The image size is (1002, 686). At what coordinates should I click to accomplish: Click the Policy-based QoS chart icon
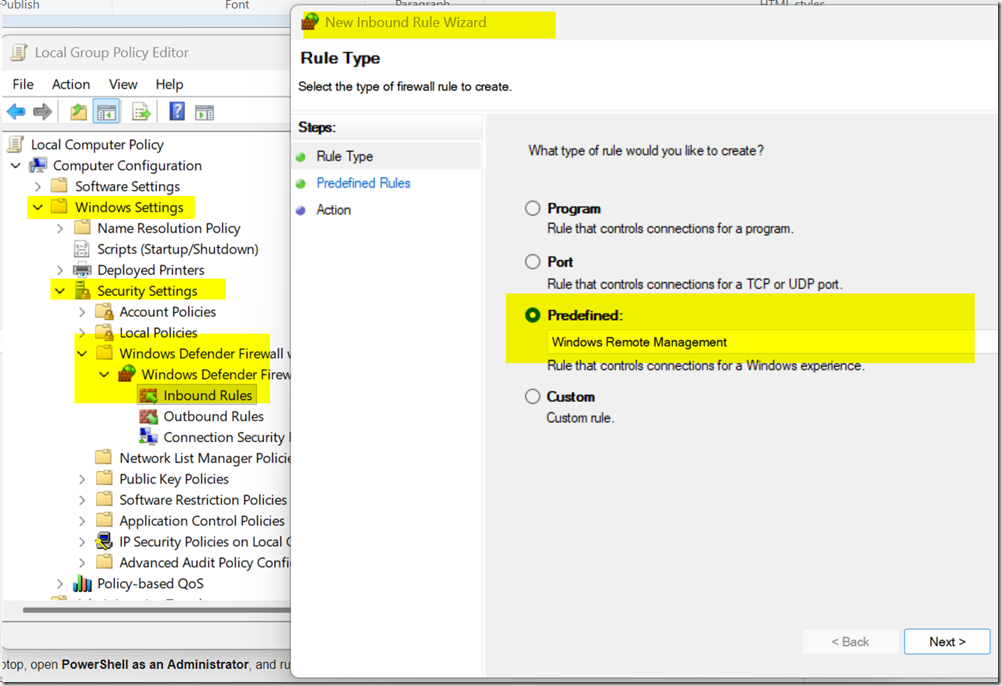coord(82,583)
